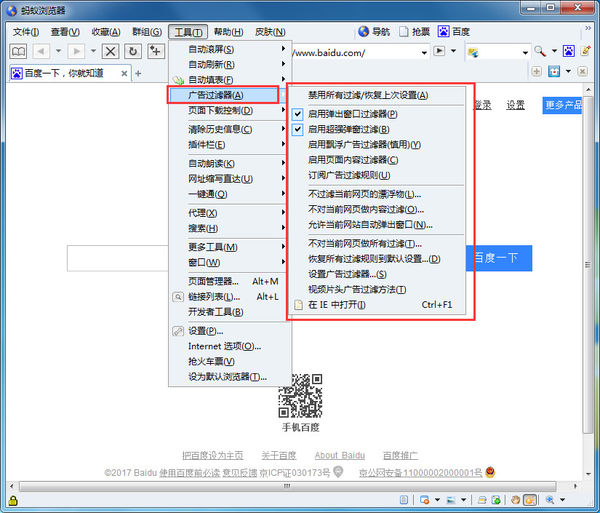Open the 设置 link on Baidu page

point(515,105)
